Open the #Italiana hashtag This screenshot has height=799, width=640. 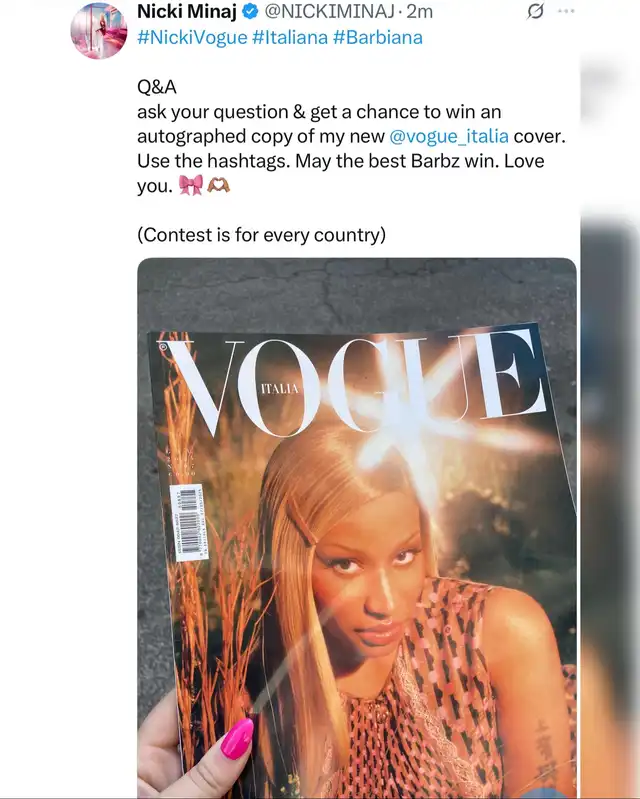290,38
